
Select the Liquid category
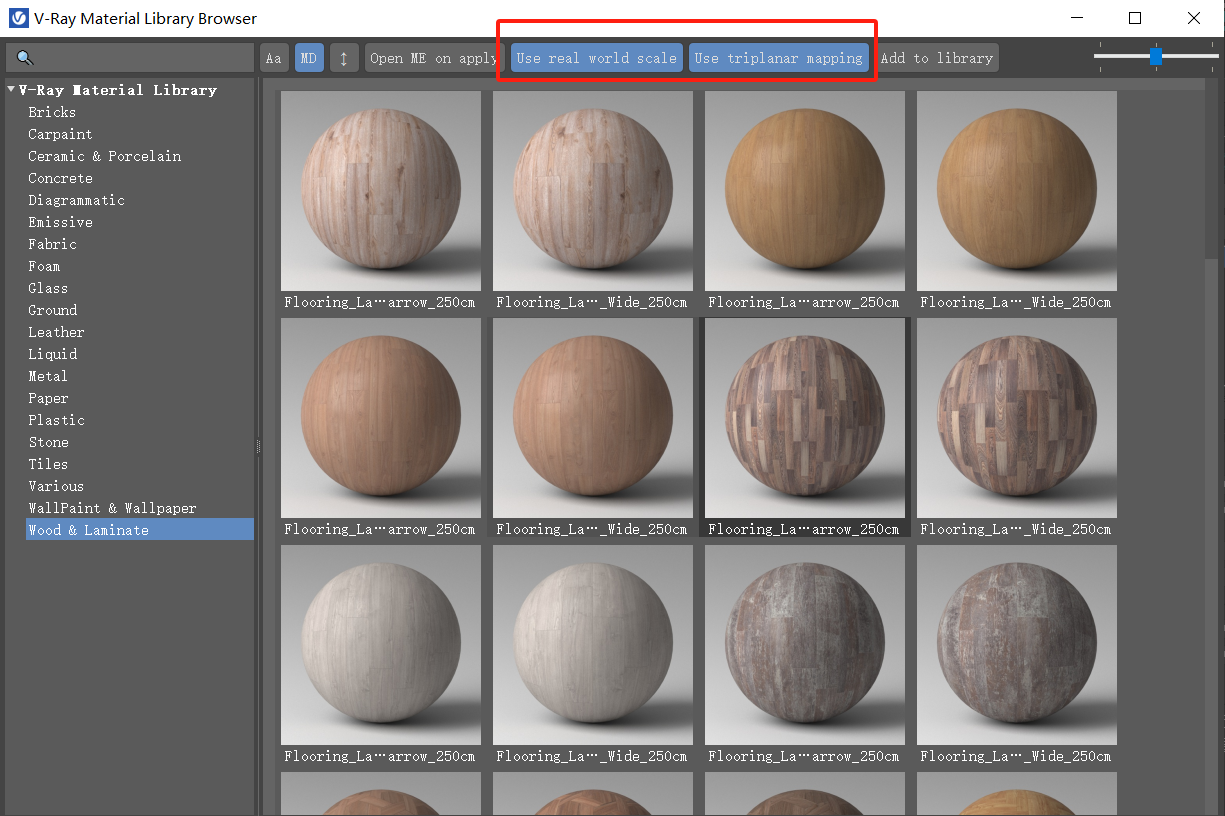coord(52,354)
